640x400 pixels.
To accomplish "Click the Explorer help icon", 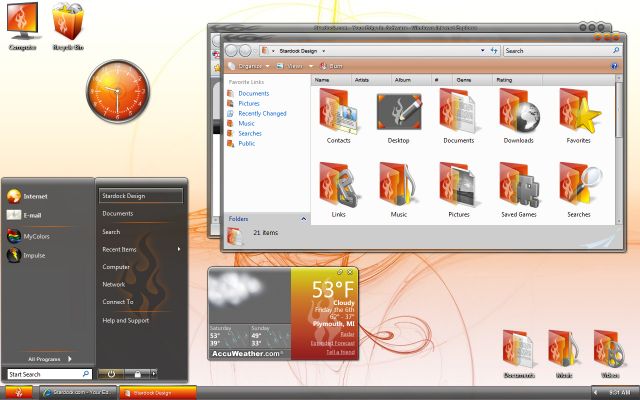I will (614, 66).
